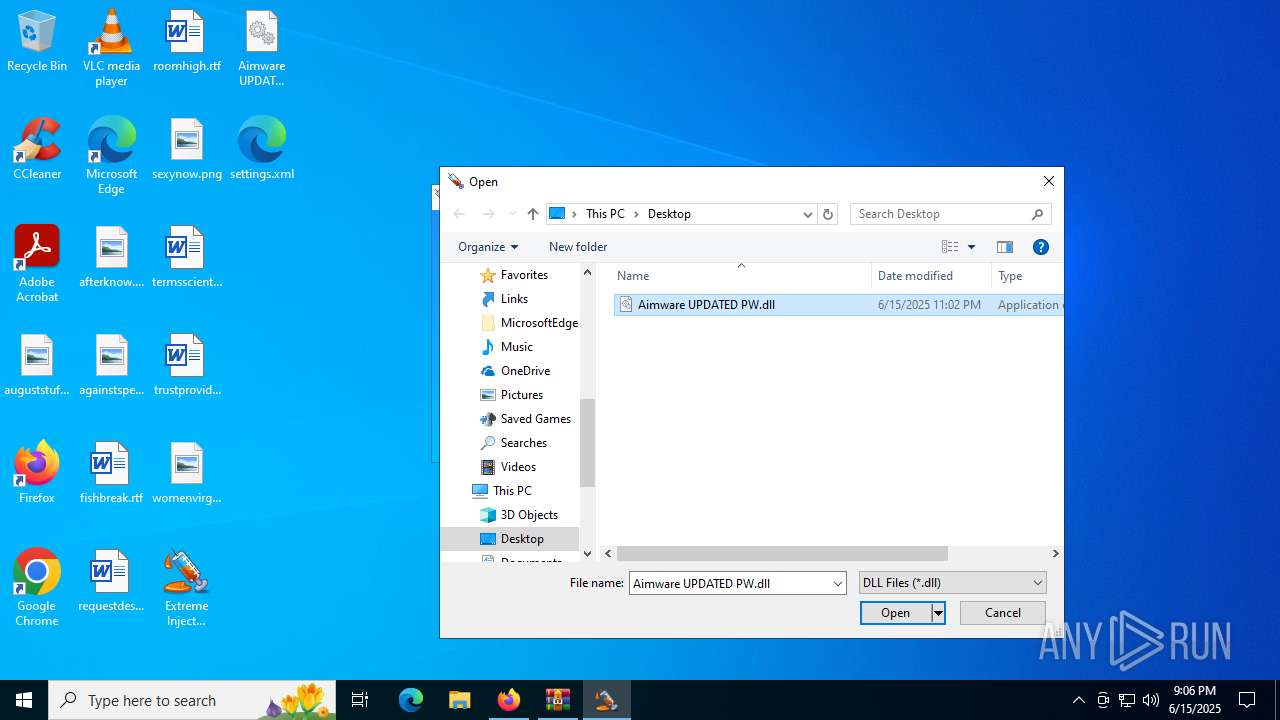Image resolution: width=1280 pixels, height=720 pixels.
Task: Open Organize dropdown menu
Action: 488,247
